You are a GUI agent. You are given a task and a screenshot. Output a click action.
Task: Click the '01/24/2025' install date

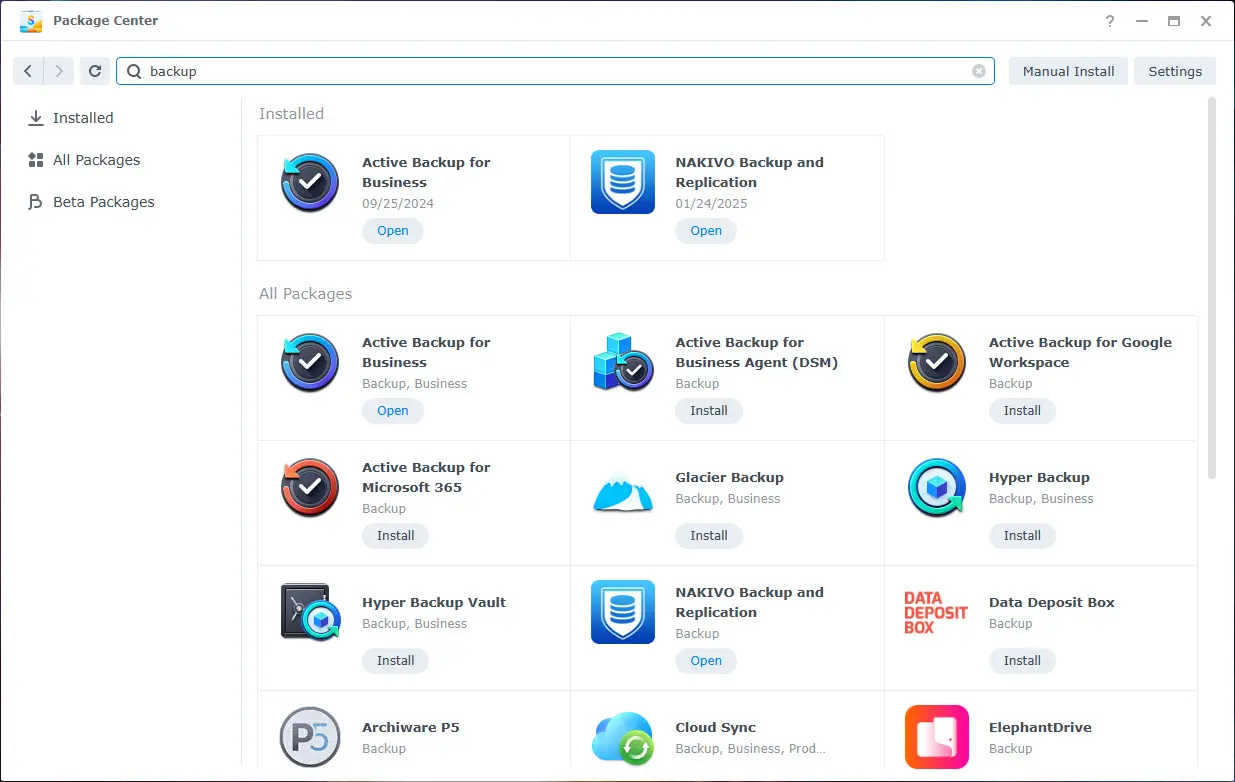pos(712,204)
